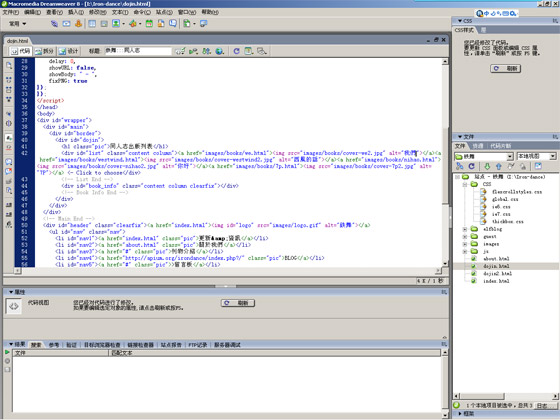Screen dimensions: 560x420
Task: Open the 编辑(E) menu
Action: (x=32, y=12)
